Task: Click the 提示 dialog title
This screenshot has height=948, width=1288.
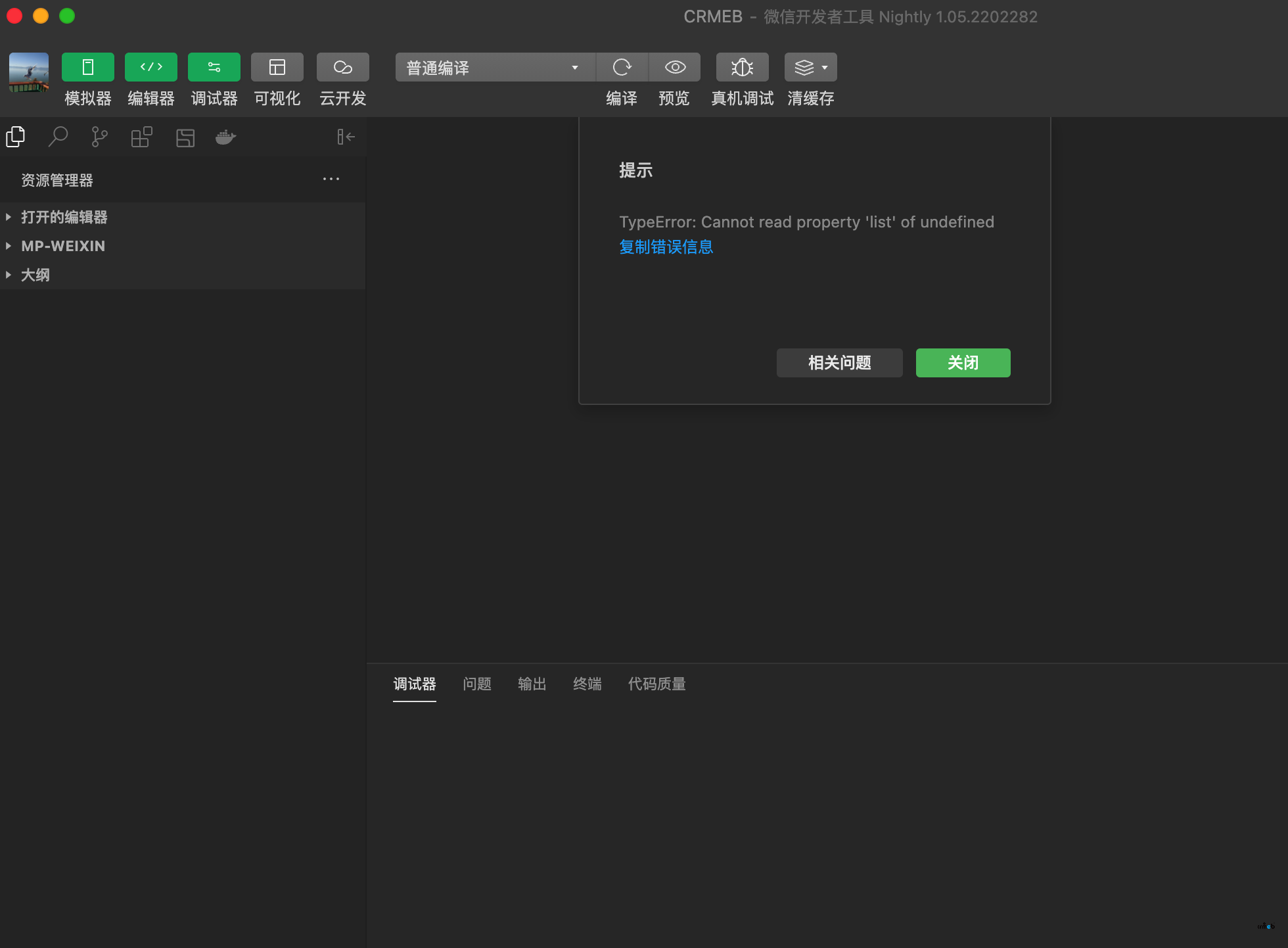Action: click(x=636, y=170)
